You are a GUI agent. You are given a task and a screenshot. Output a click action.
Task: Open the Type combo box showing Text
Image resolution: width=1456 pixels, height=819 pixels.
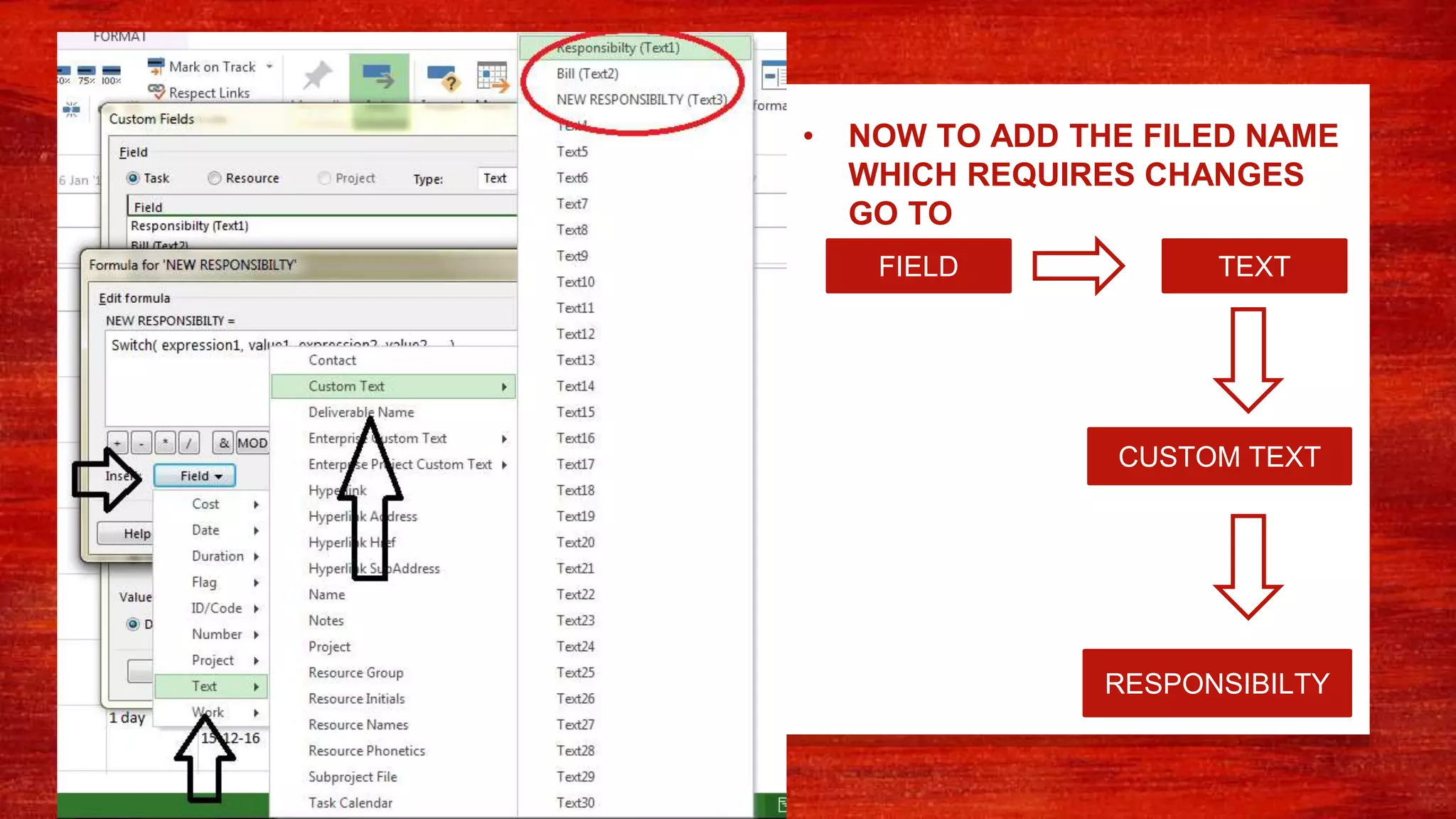click(497, 178)
